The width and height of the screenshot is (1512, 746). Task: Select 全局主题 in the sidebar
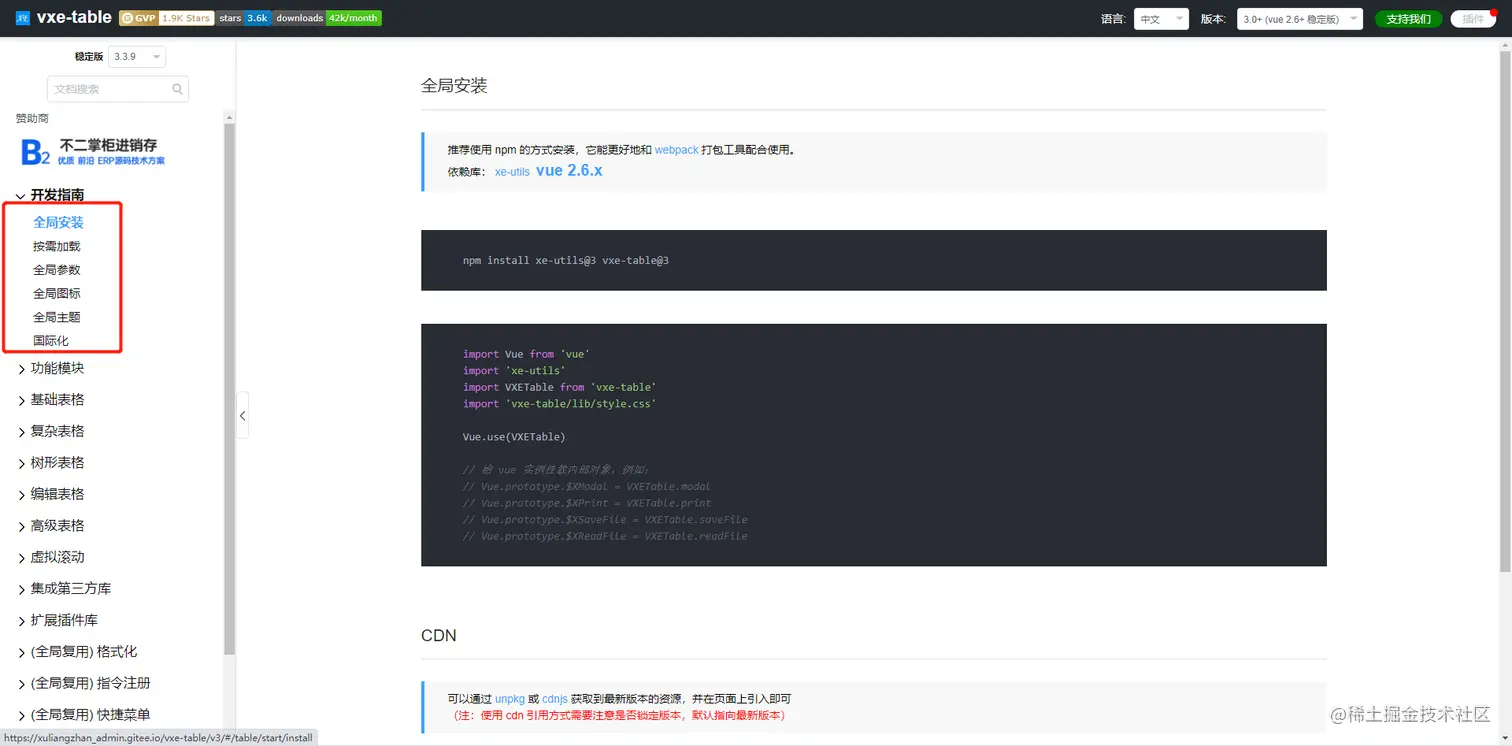[x=57, y=317]
